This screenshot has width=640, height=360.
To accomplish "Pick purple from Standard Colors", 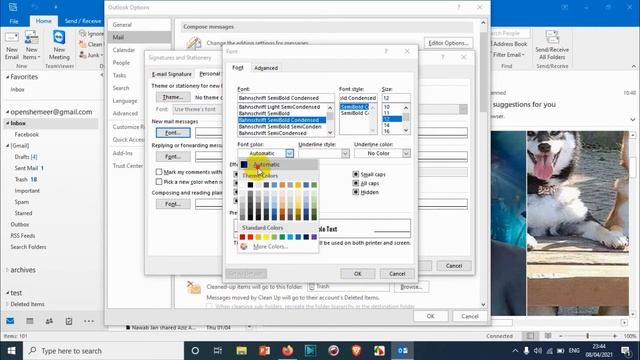I will (x=314, y=237).
